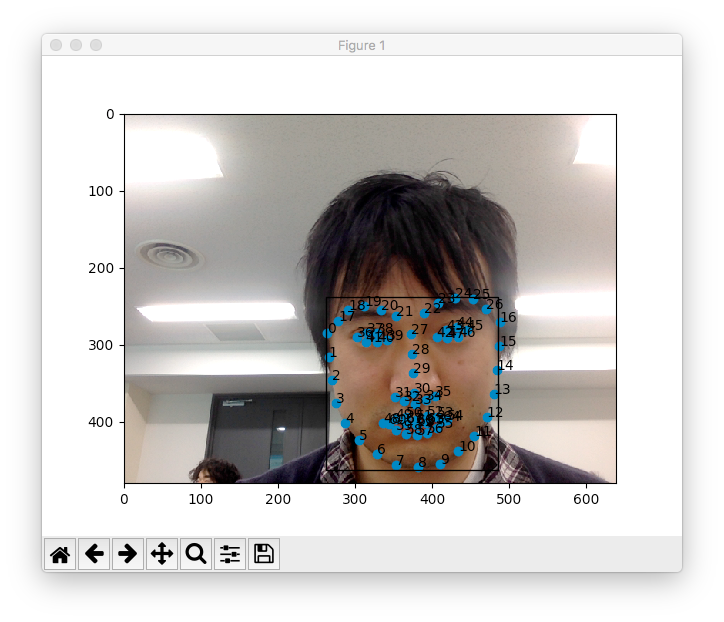Click landmark label 21 on the eyebrow
The width and height of the screenshot is (724, 622).
[404, 311]
